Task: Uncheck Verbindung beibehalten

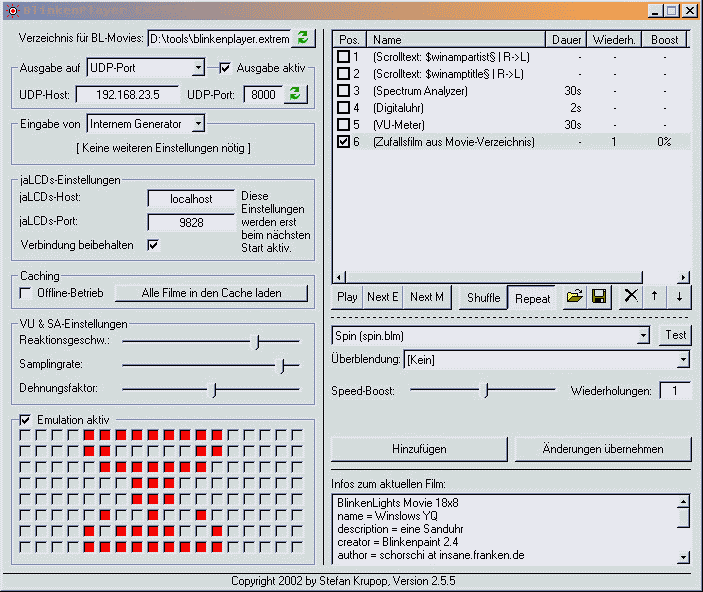Action: coord(153,245)
